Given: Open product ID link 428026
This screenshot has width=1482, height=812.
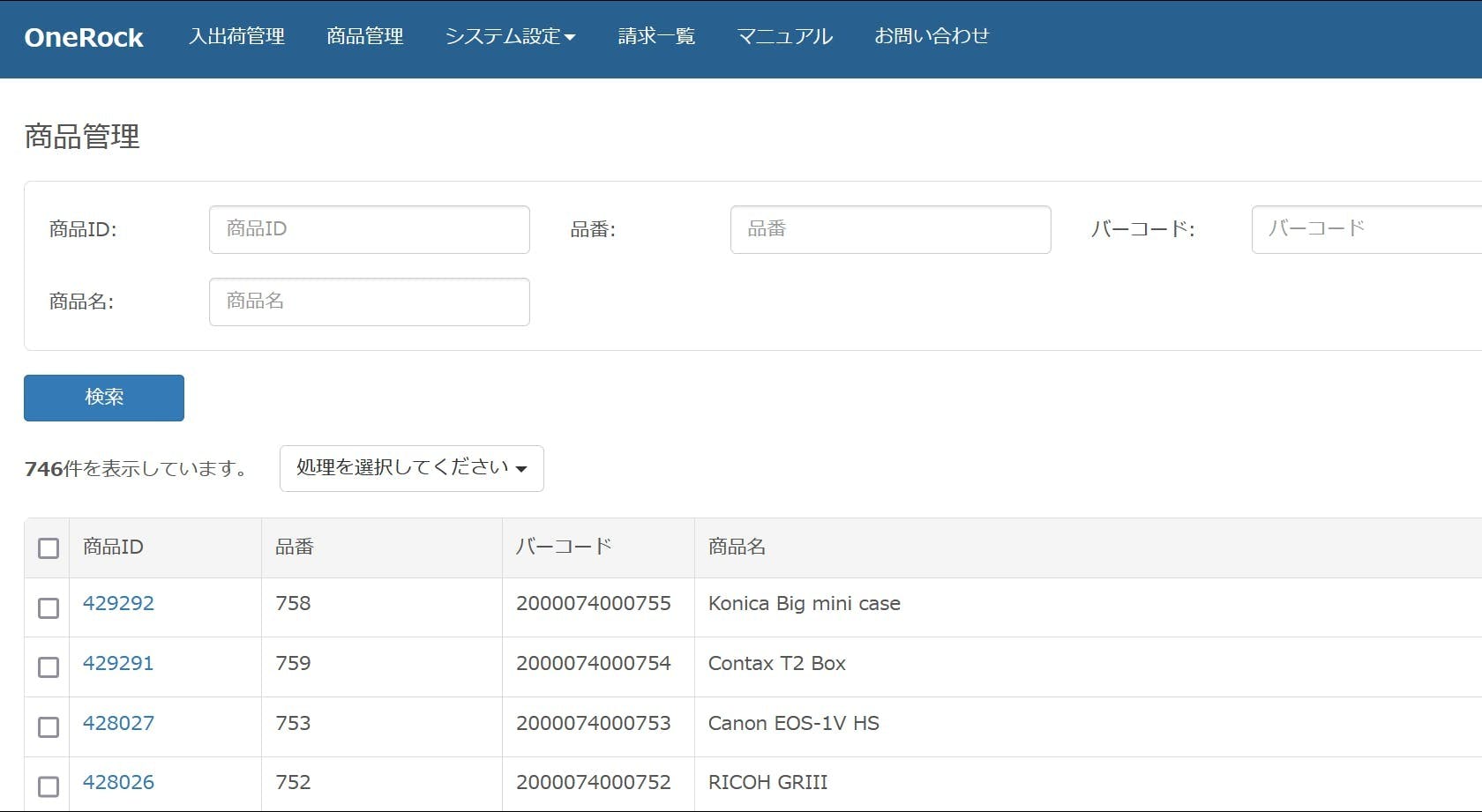Looking at the screenshot, I should tap(118, 782).
